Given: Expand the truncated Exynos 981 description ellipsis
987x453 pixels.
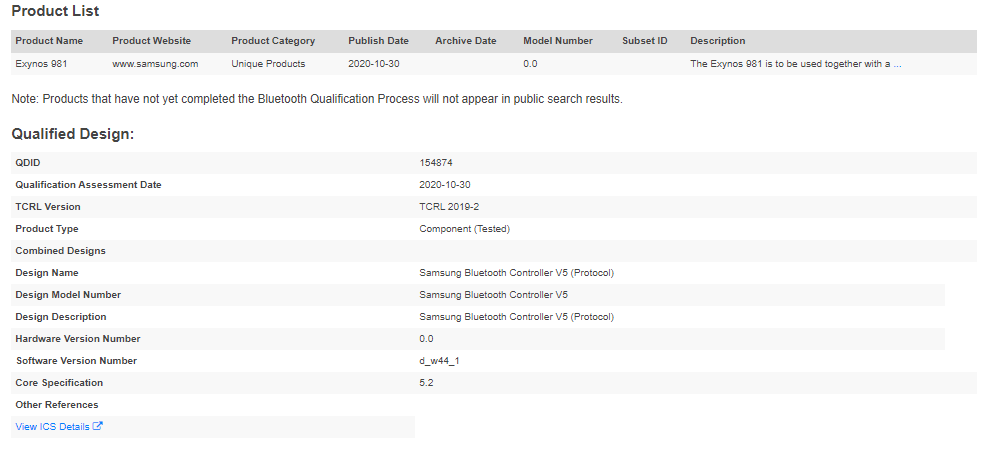Looking at the screenshot, I should [x=897, y=64].
